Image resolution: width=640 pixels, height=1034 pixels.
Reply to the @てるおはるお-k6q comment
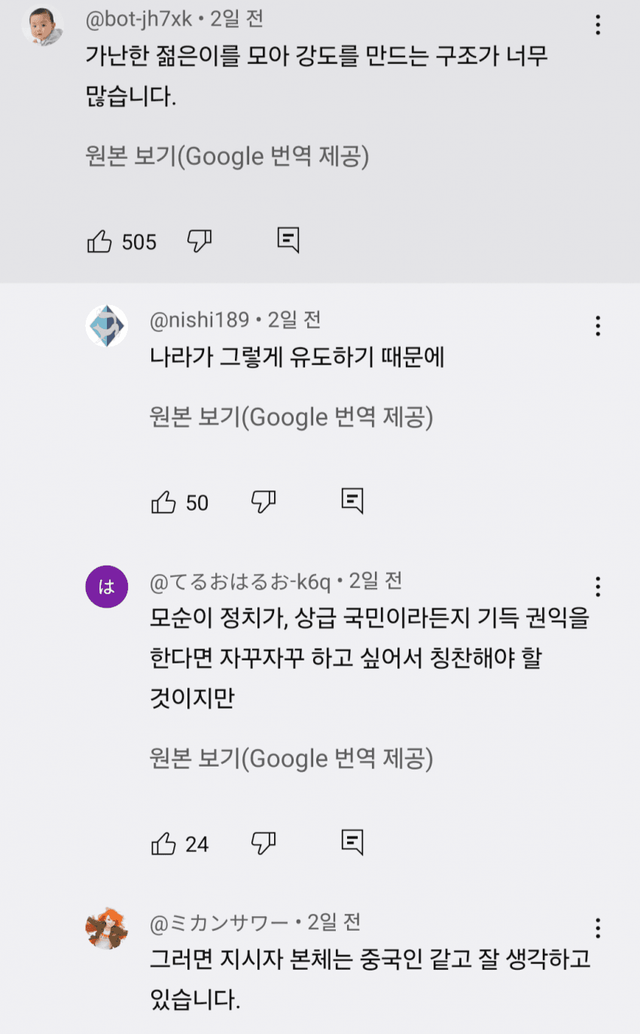pos(351,843)
